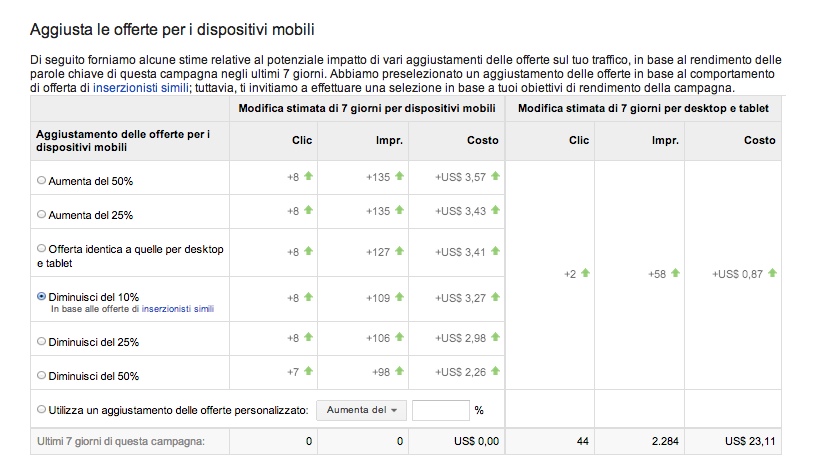Image resolution: width=816 pixels, height=471 pixels.
Task: Click the green arrow beside +7 clicks
Action: [308, 372]
